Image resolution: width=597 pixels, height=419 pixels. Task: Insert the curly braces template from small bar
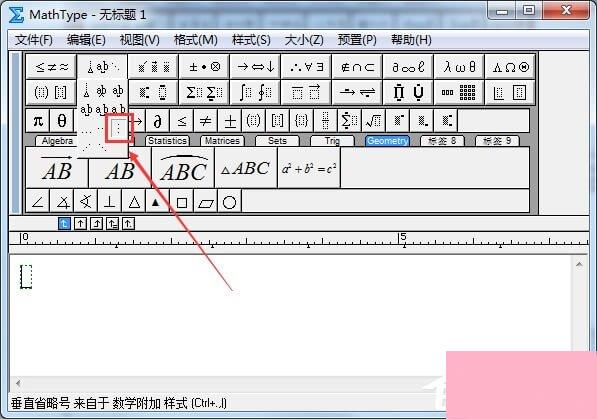[302, 121]
